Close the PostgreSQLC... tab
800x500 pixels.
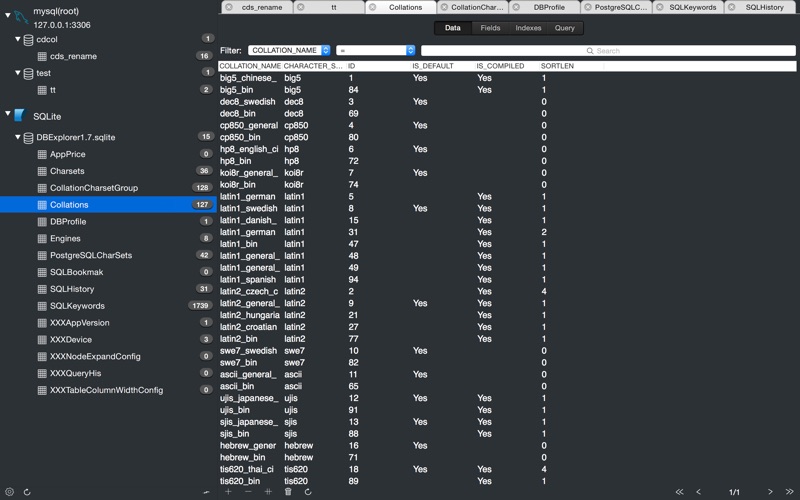588,7
